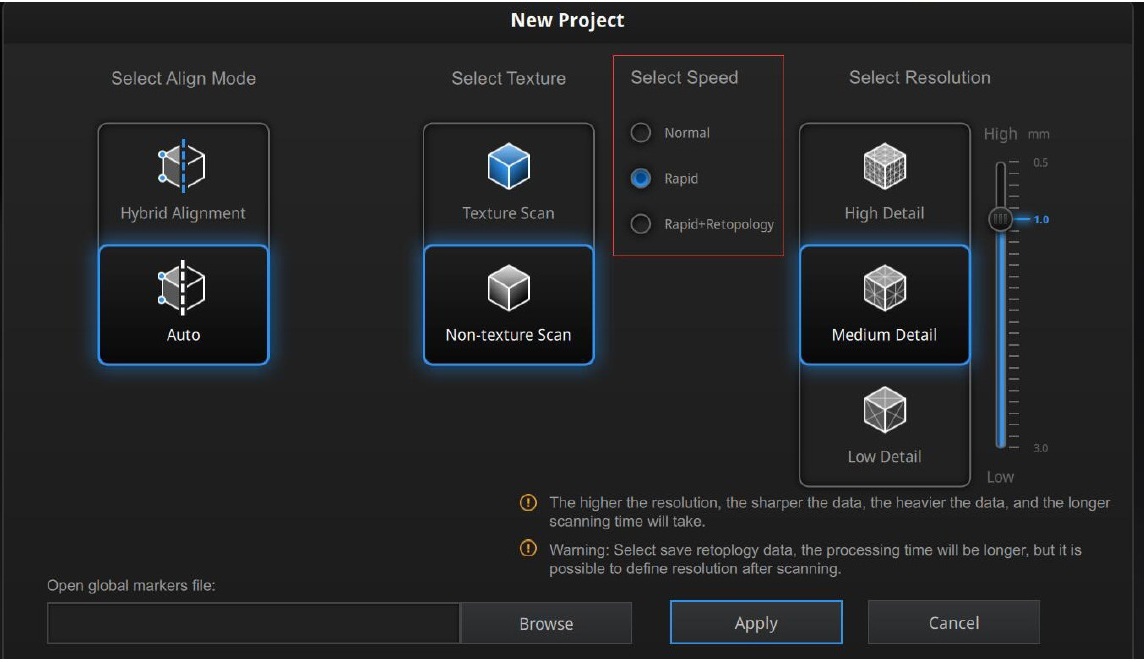Select the High Detail mesh icon
The width and height of the screenshot is (1144, 662).
pyautogui.click(x=884, y=167)
